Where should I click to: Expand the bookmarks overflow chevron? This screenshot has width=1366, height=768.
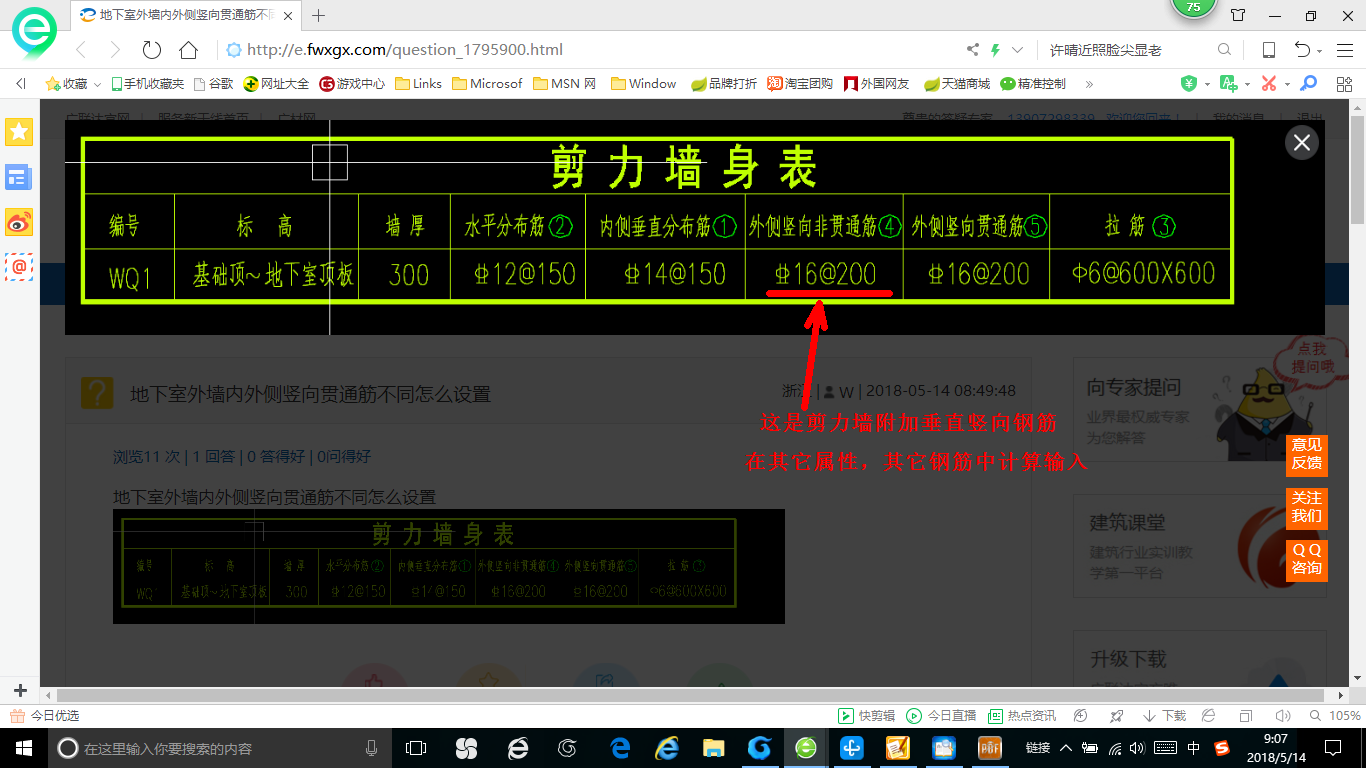pyautogui.click(x=1089, y=84)
